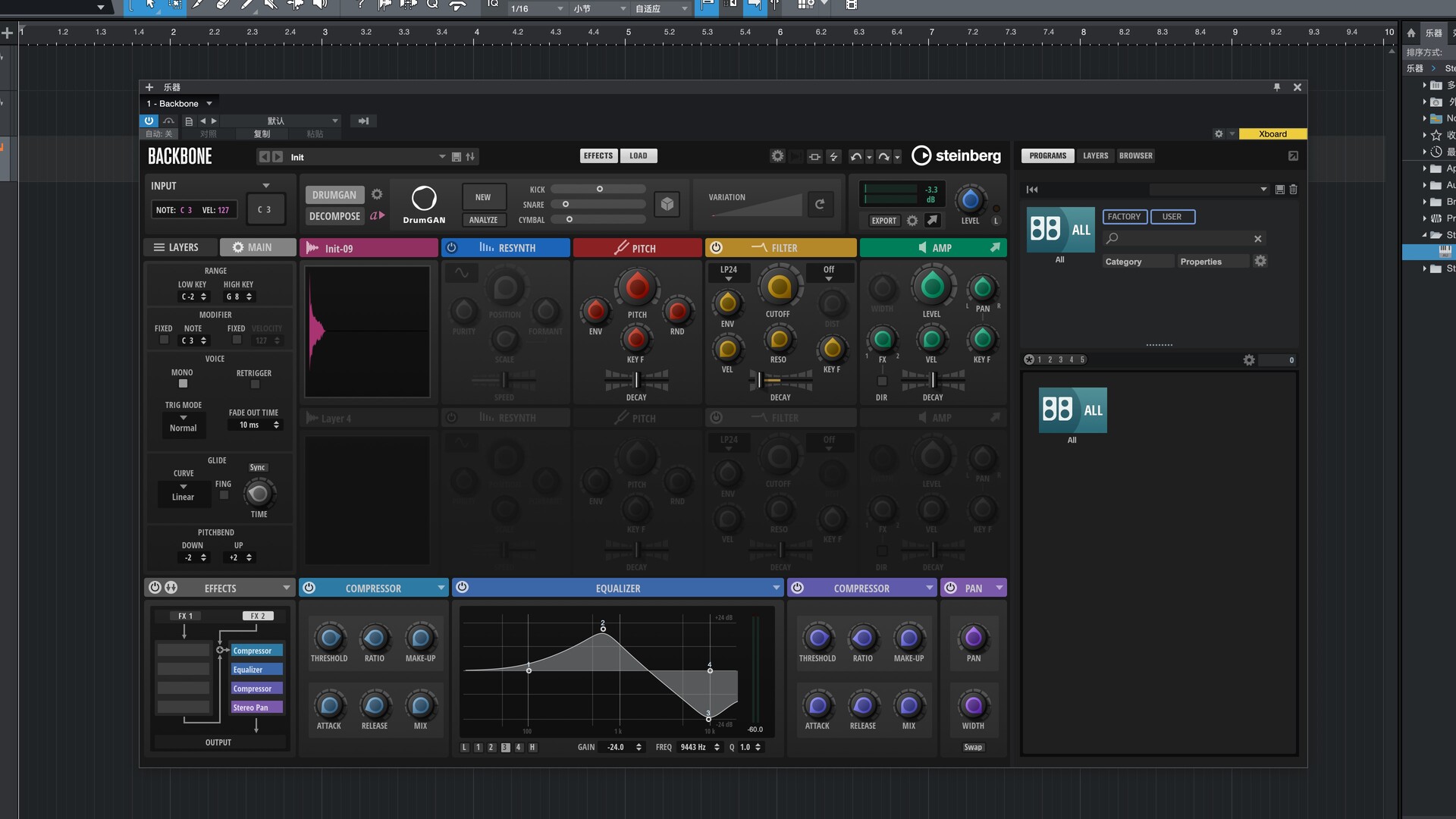
Task: Click the DrumGAN circle logo
Action: point(424,199)
